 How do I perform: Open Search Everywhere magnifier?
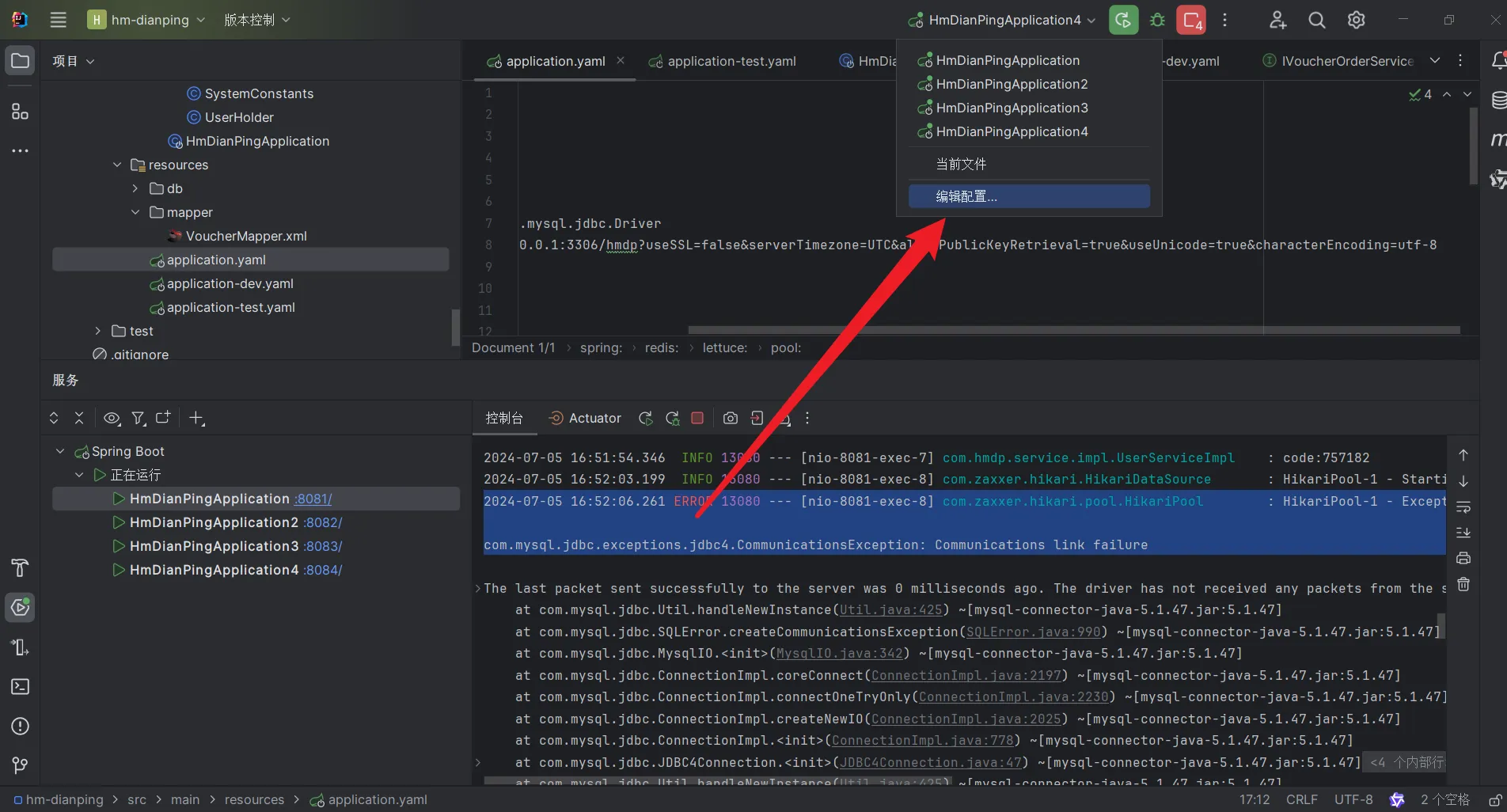(1316, 20)
